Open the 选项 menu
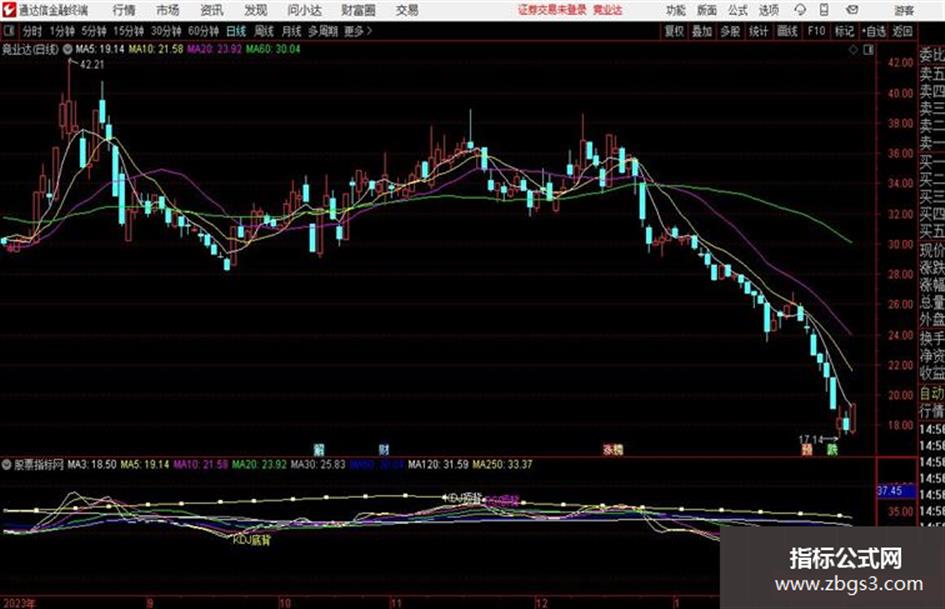Viewport: 945px width, 609px height. 768,10
